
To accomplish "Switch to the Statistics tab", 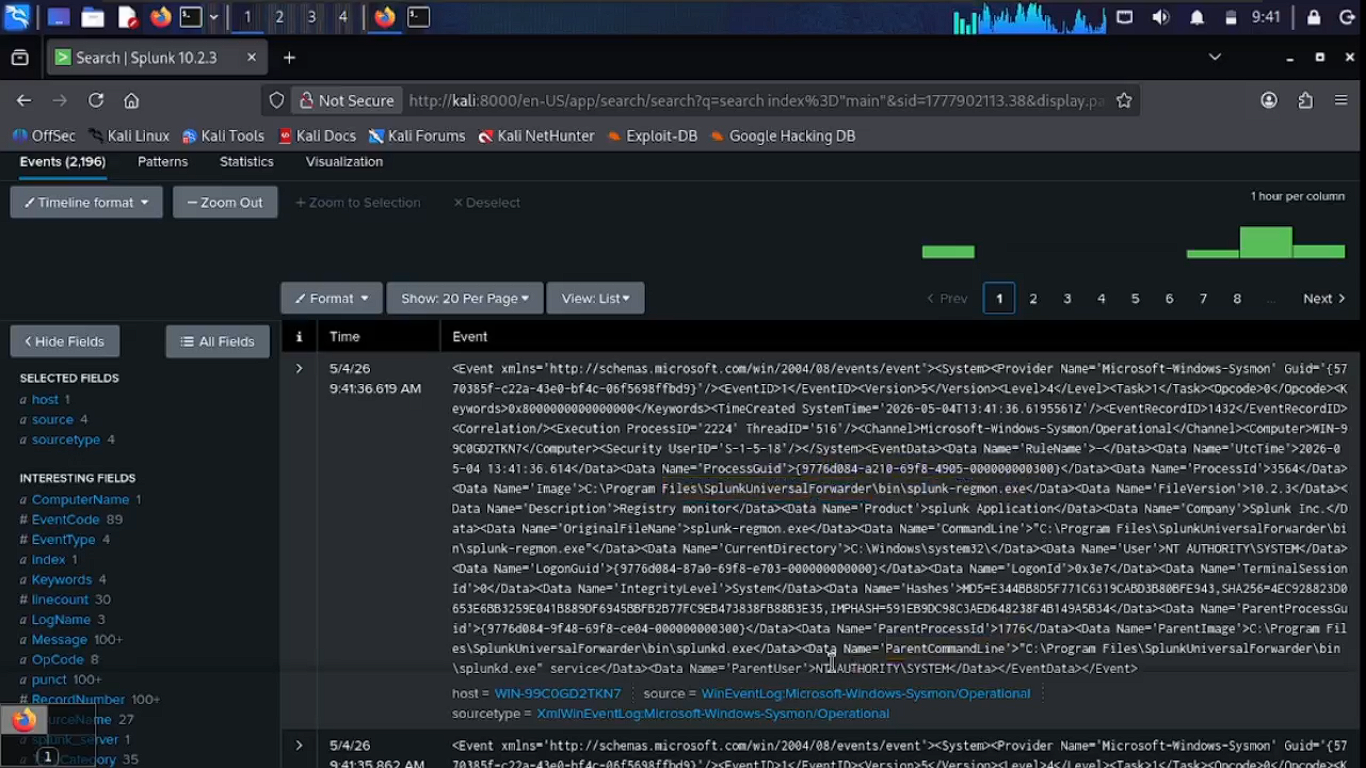I will (x=247, y=161).
